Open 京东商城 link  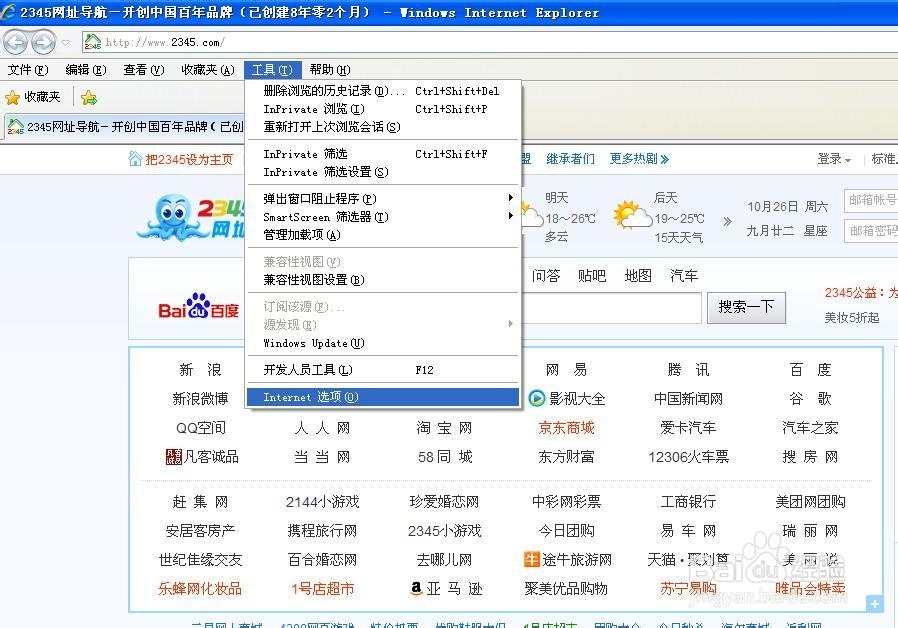point(566,428)
